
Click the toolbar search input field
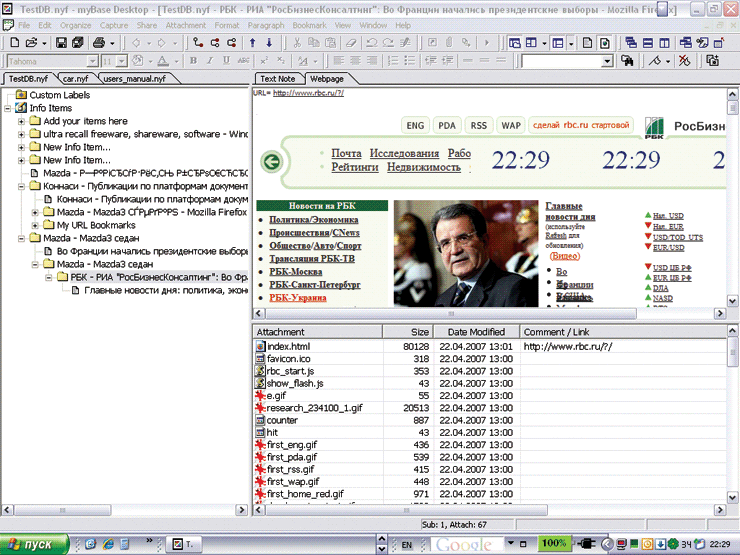click(x=562, y=61)
